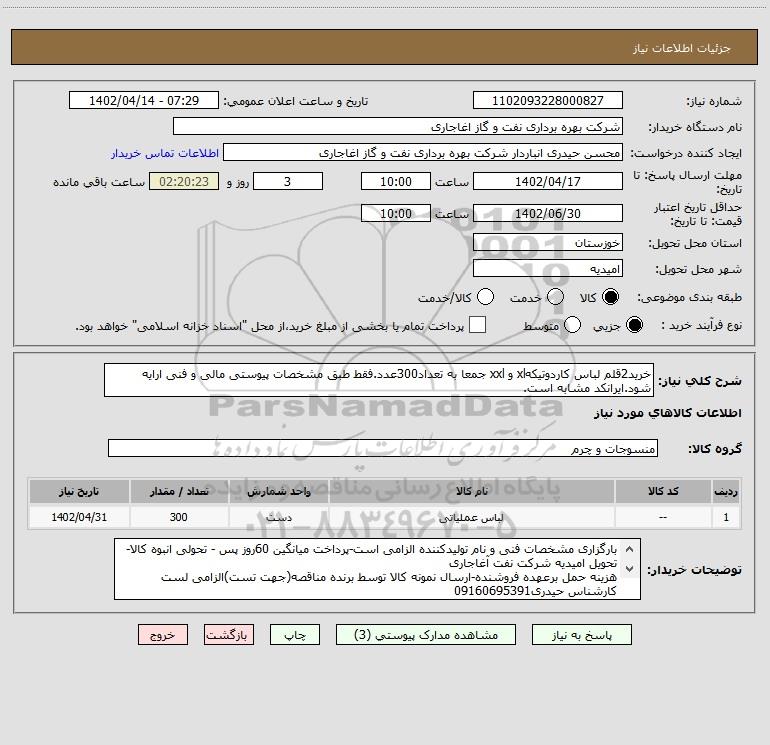Open the اطلاعات تماس خریدار link

coord(165,153)
